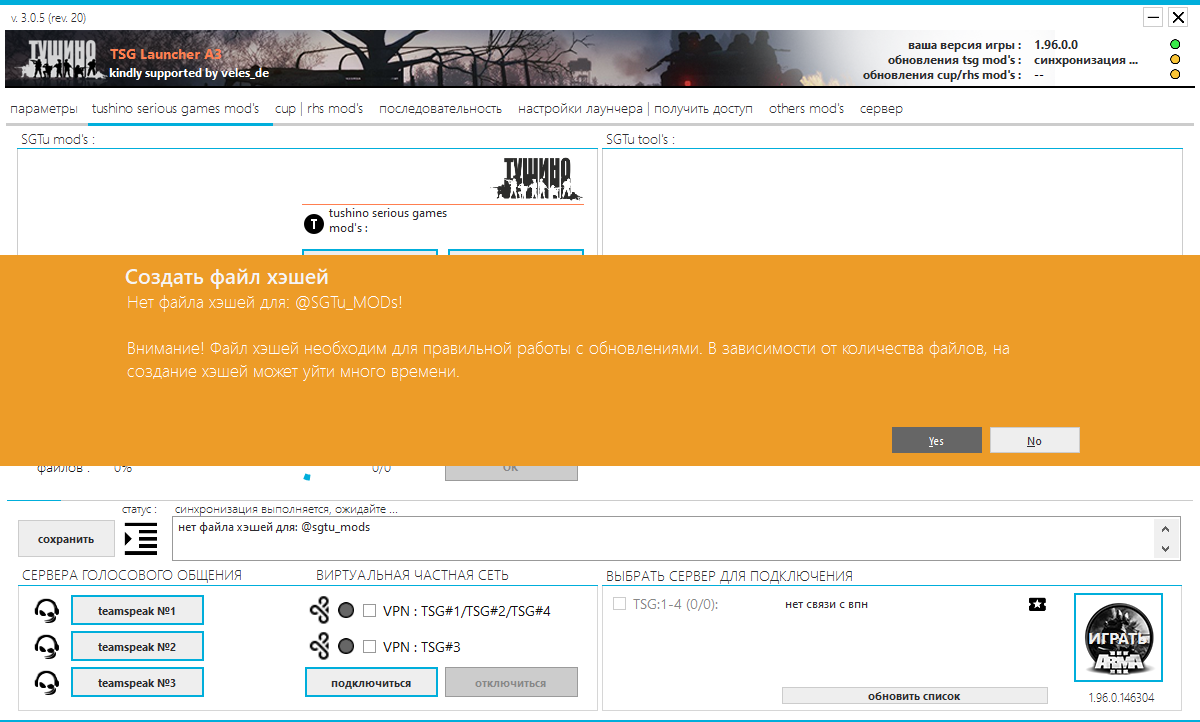Click the grey status circle for VPN TSG#1/TSG#2/TSG#4
Viewport: 1200px width, 722px height.
346,610
